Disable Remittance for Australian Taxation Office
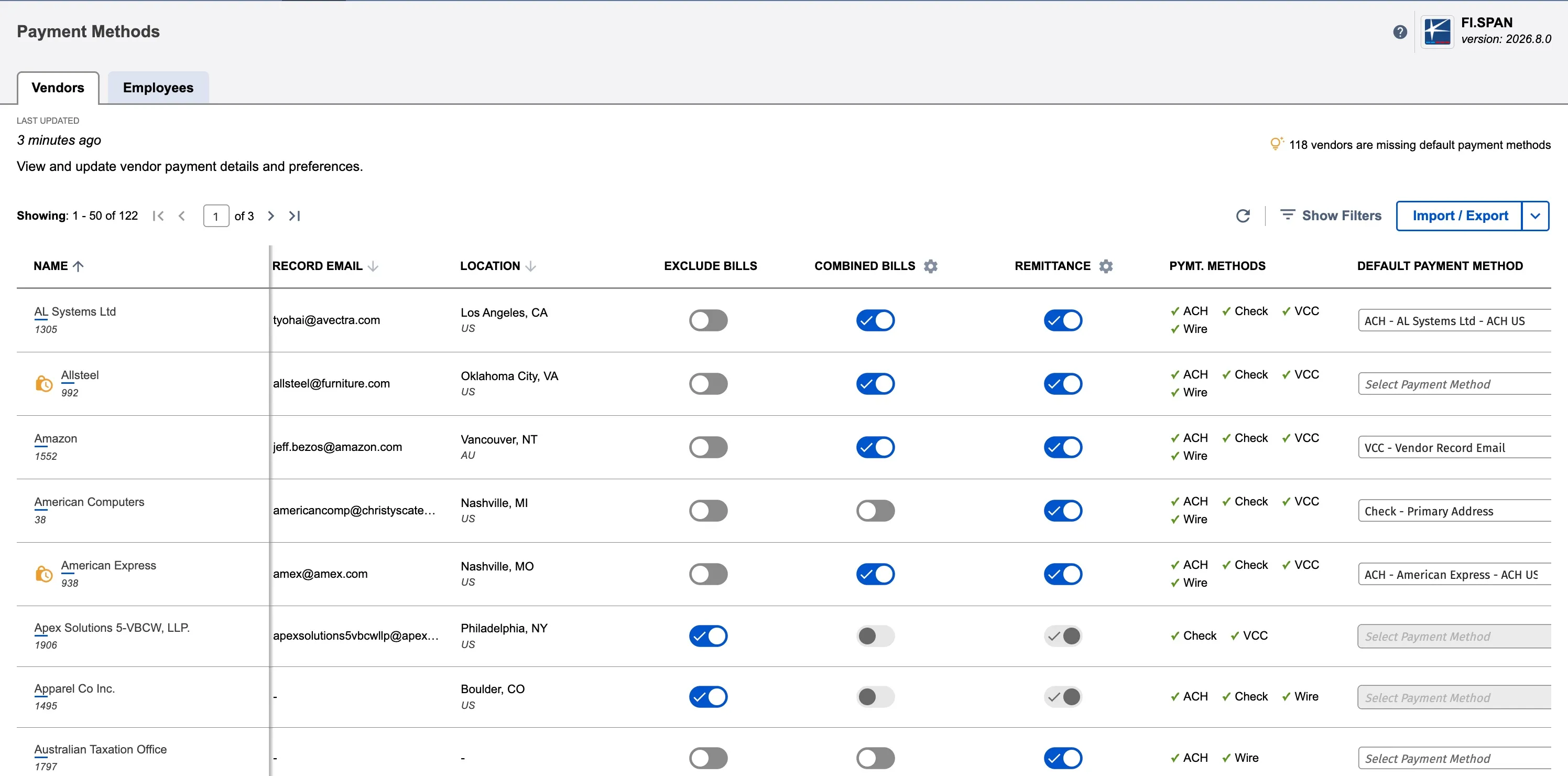Viewport: 1568px width, 776px height. click(1063, 758)
